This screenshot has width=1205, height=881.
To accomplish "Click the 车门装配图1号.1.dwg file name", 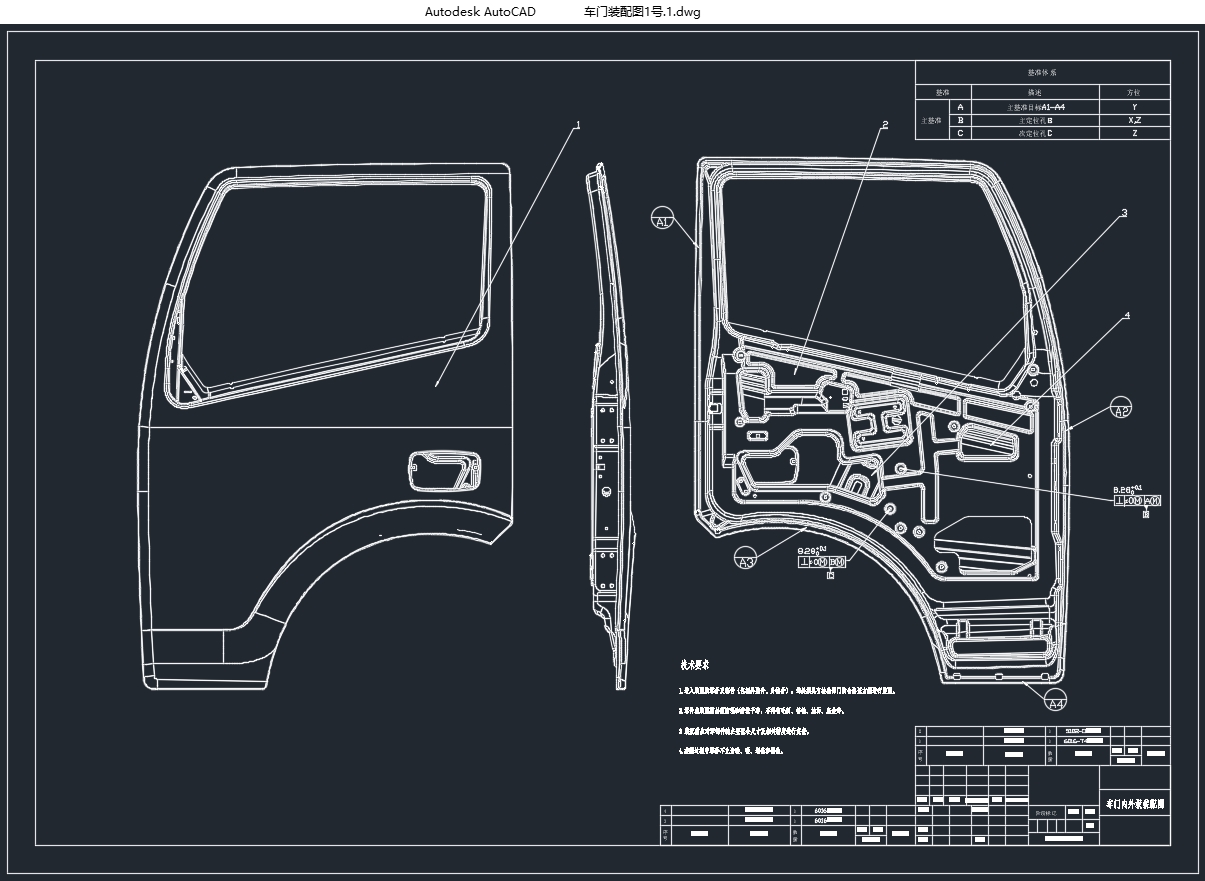I will point(641,12).
